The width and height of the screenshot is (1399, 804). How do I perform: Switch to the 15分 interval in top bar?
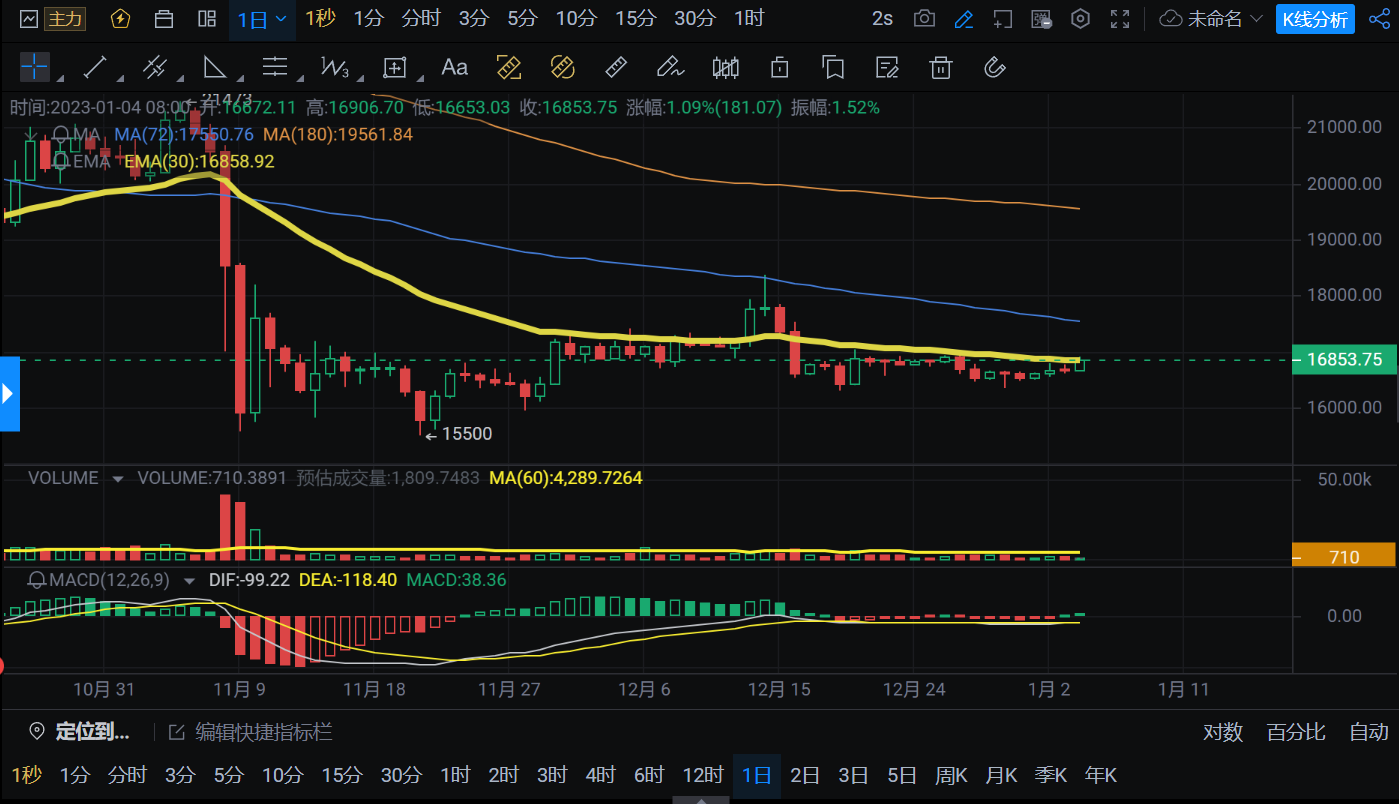tap(635, 19)
